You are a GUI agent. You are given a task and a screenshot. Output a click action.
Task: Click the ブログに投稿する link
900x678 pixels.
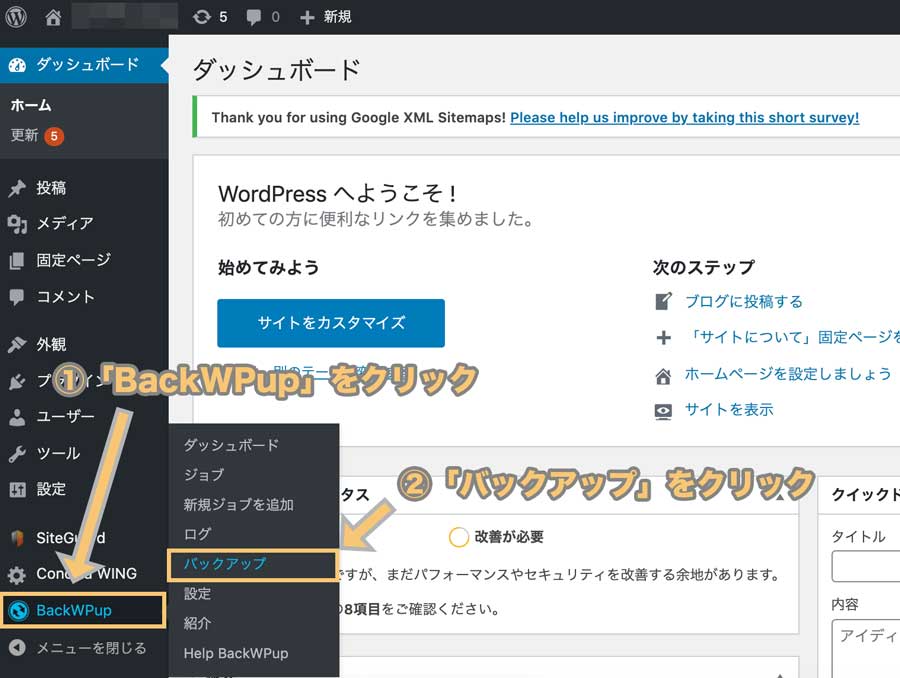point(744,301)
